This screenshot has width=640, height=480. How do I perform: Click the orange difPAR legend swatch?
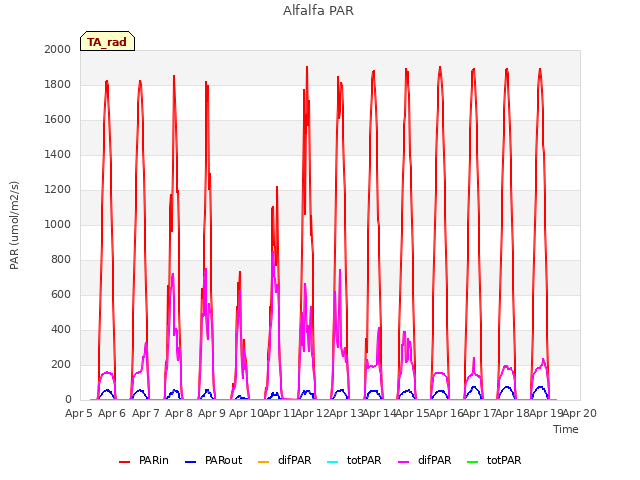tap(264, 462)
